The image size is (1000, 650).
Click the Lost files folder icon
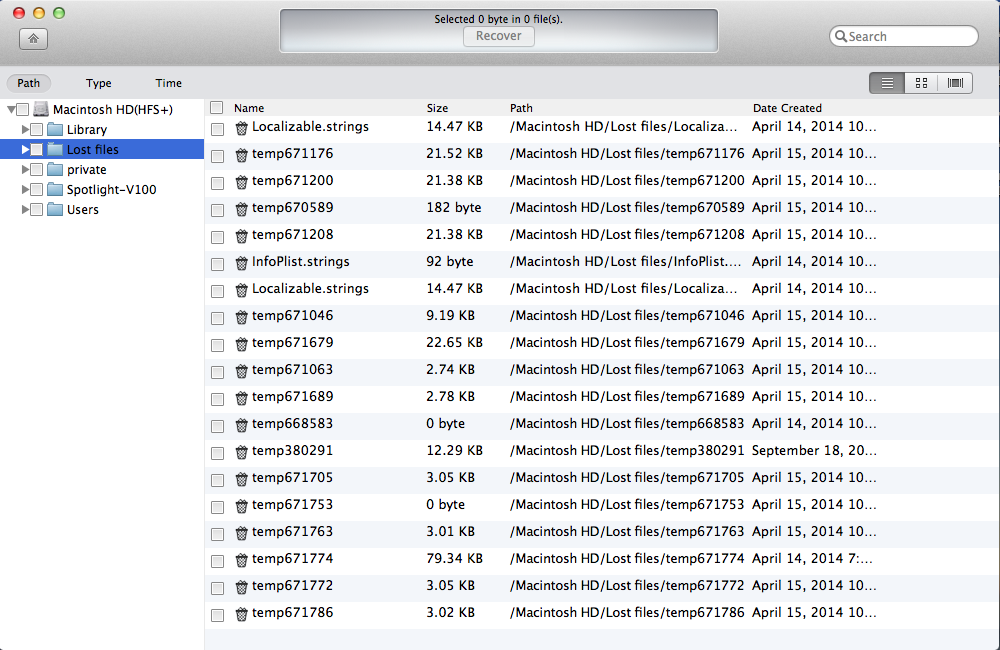pyautogui.click(x=55, y=149)
